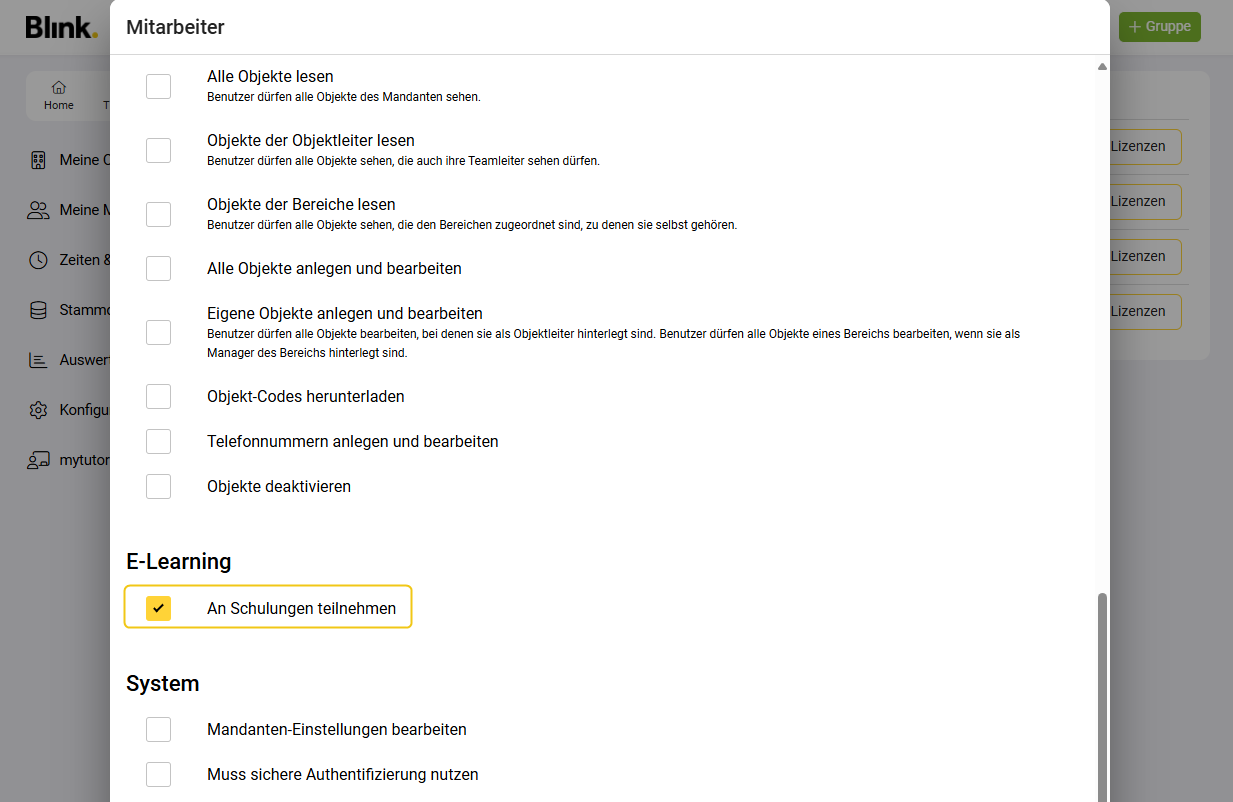
Task: Click the chart icon for Auswertungen
Action: click(x=38, y=360)
